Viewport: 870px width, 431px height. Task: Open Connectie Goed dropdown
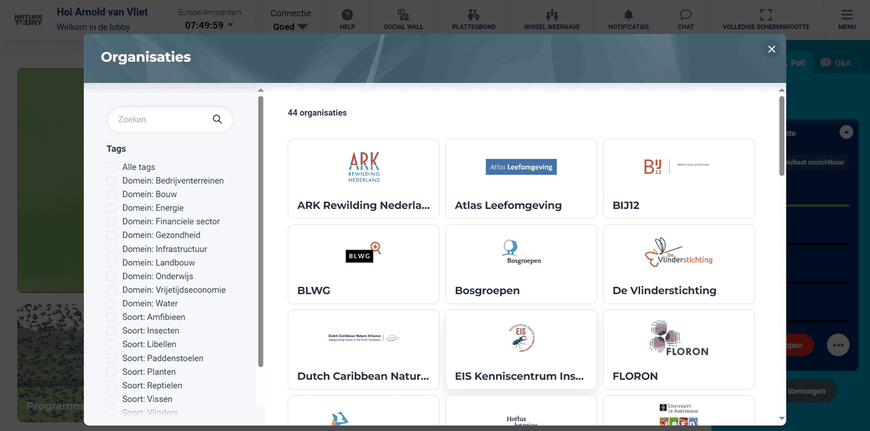[x=290, y=27]
